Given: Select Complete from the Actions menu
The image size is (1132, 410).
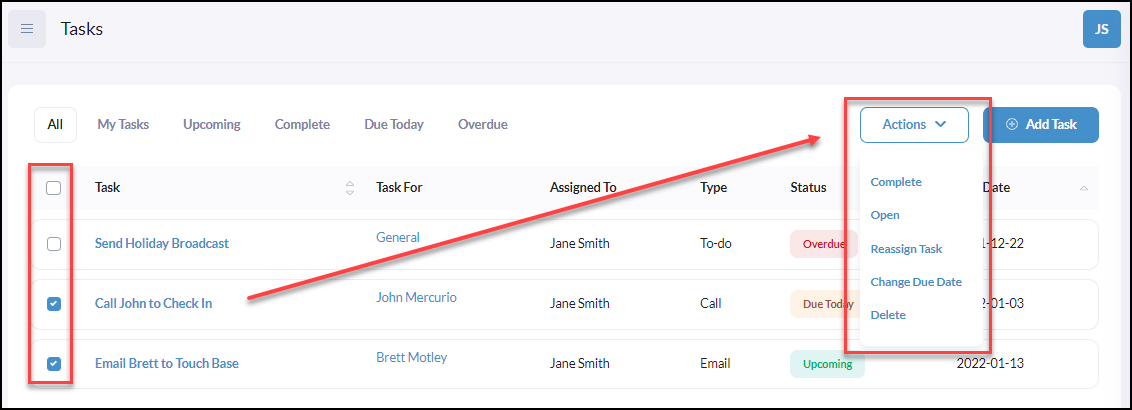Looking at the screenshot, I should (x=896, y=182).
